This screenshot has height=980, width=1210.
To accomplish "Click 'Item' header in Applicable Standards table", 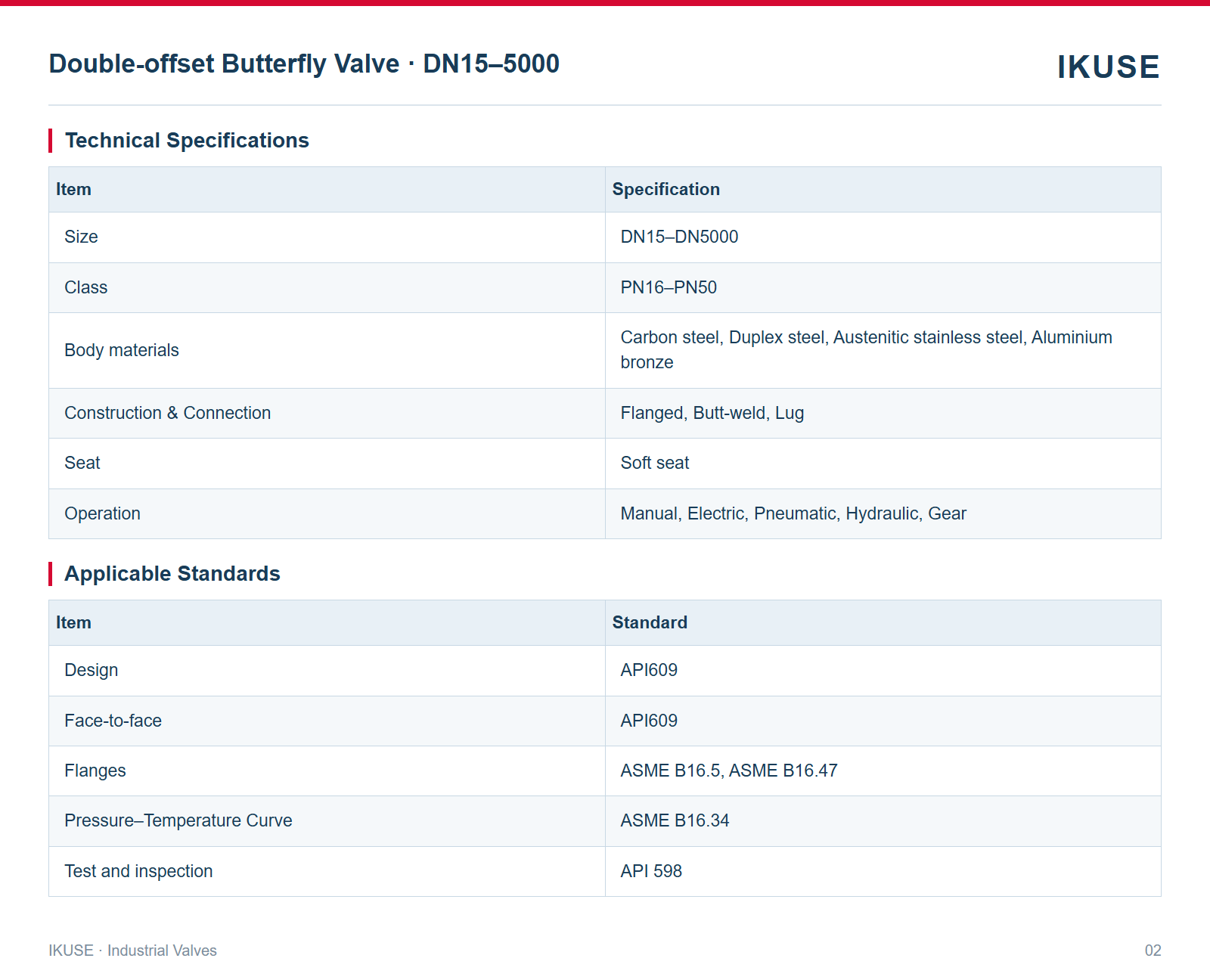I will click(73, 622).
